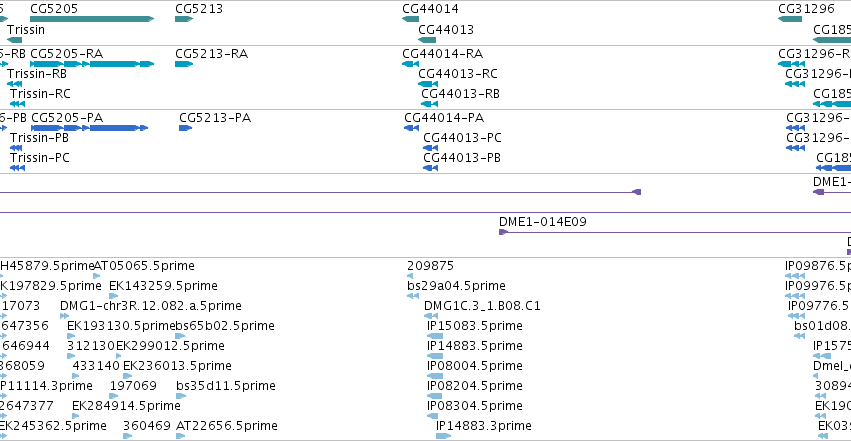This screenshot has height=441, width=851.
Task: Select the CG5205-RA transcript glyph
Action: pyautogui.click(x=92, y=64)
